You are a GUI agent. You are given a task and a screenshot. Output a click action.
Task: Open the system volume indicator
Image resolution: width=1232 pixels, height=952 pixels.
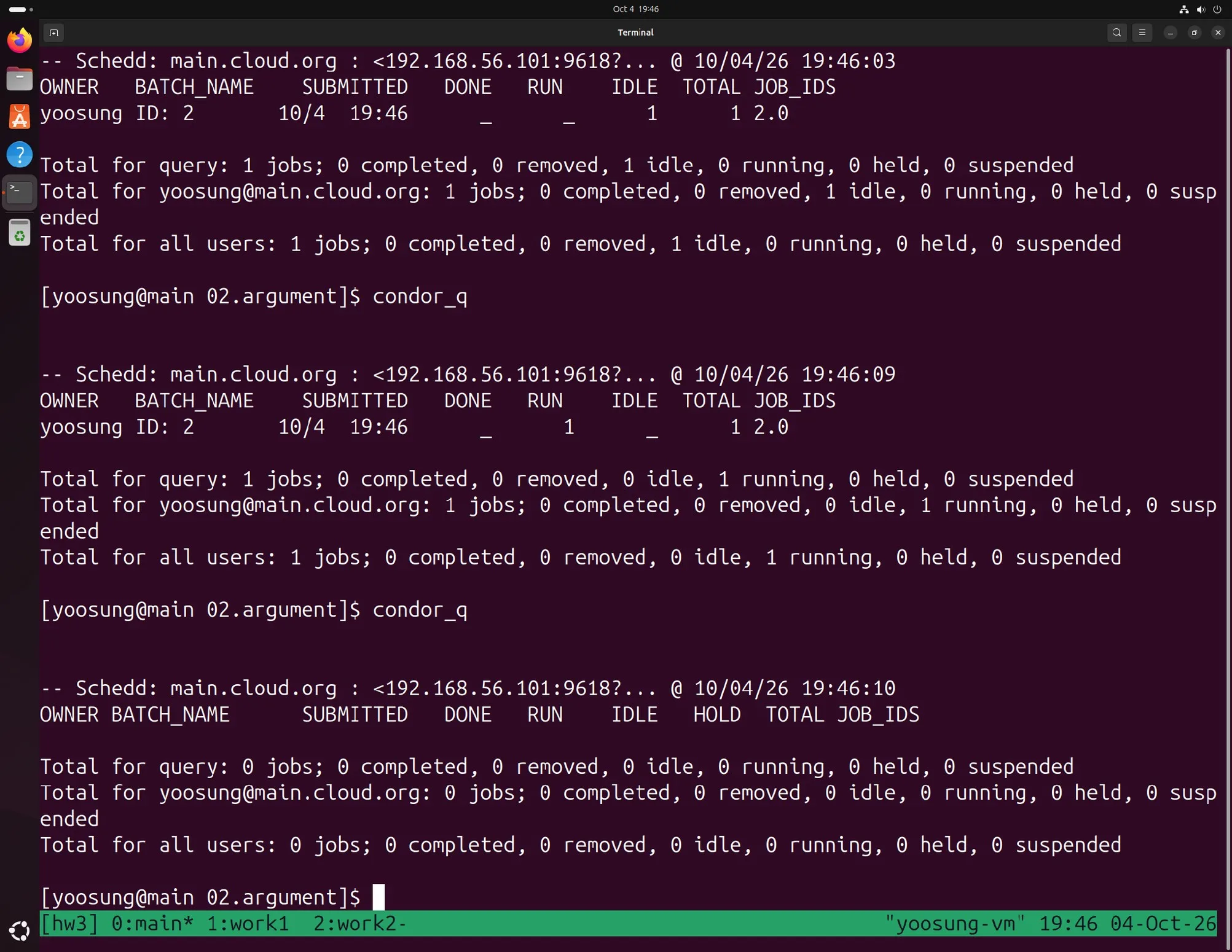(1201, 9)
